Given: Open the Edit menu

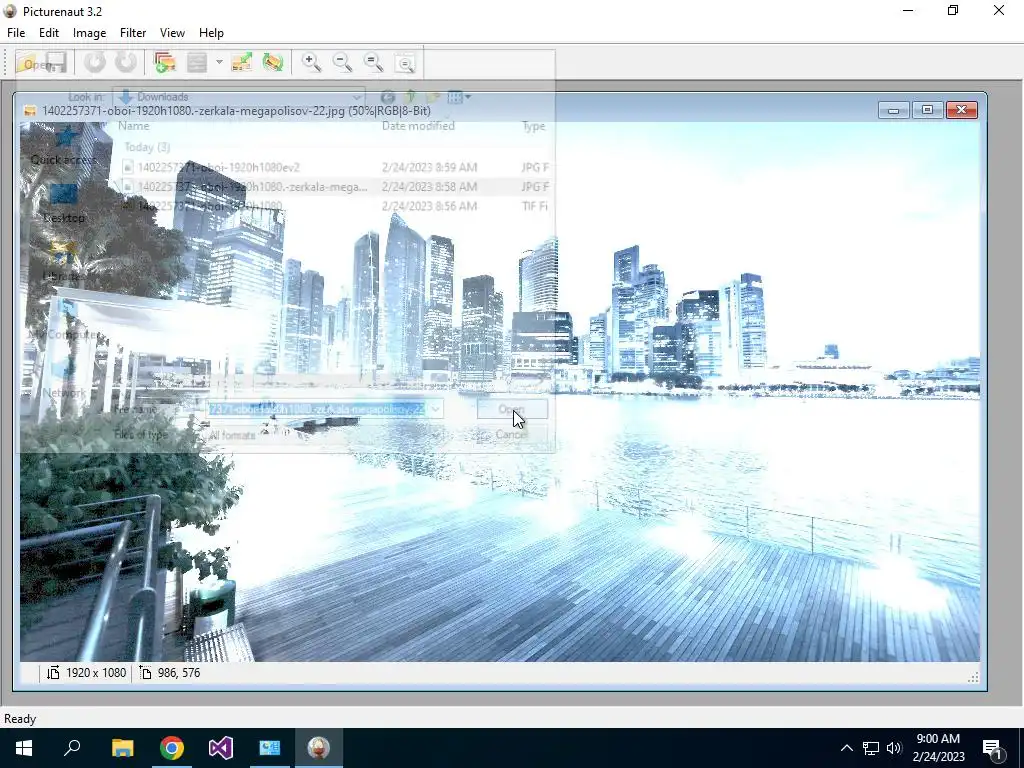Looking at the screenshot, I should 48,33.
